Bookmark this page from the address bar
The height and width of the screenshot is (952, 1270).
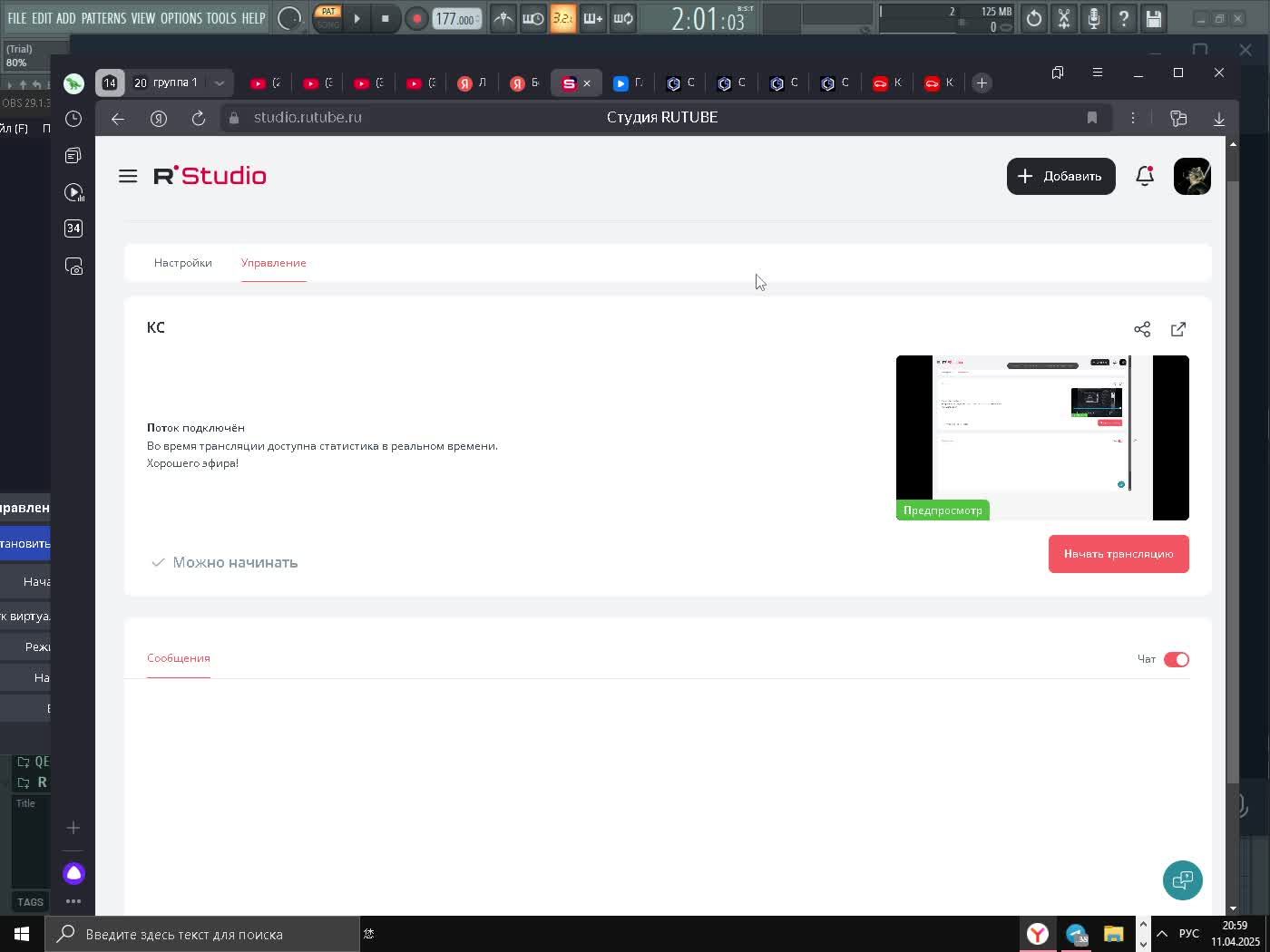click(x=1092, y=118)
